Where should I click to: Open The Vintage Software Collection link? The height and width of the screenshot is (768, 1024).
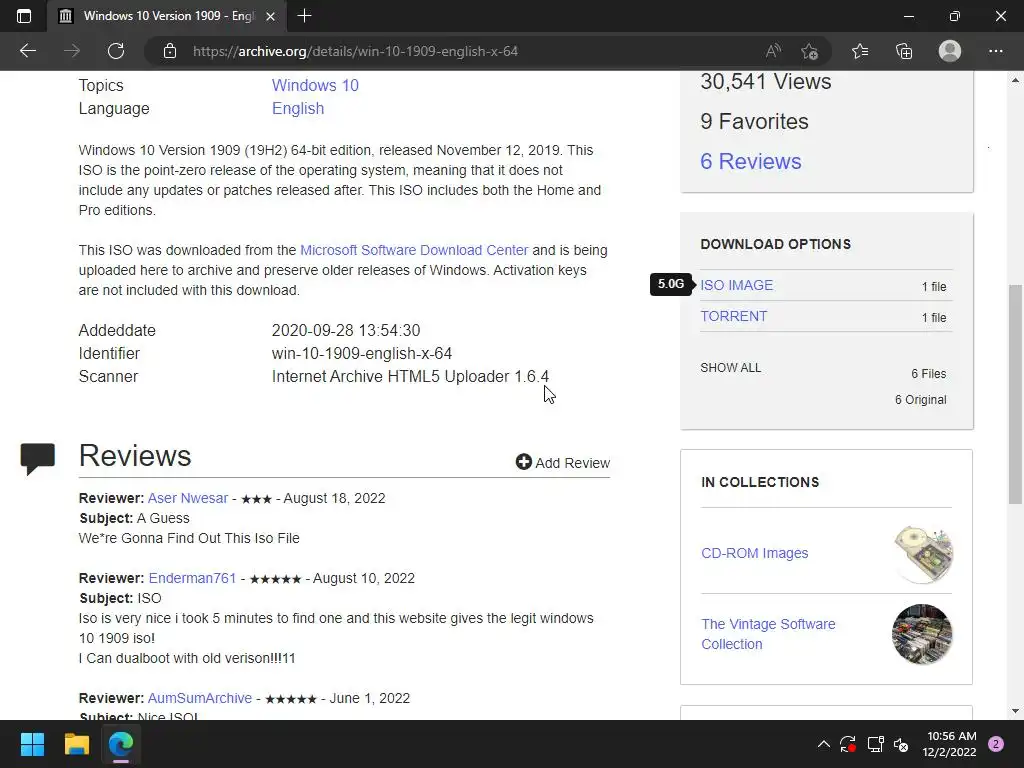(768, 634)
